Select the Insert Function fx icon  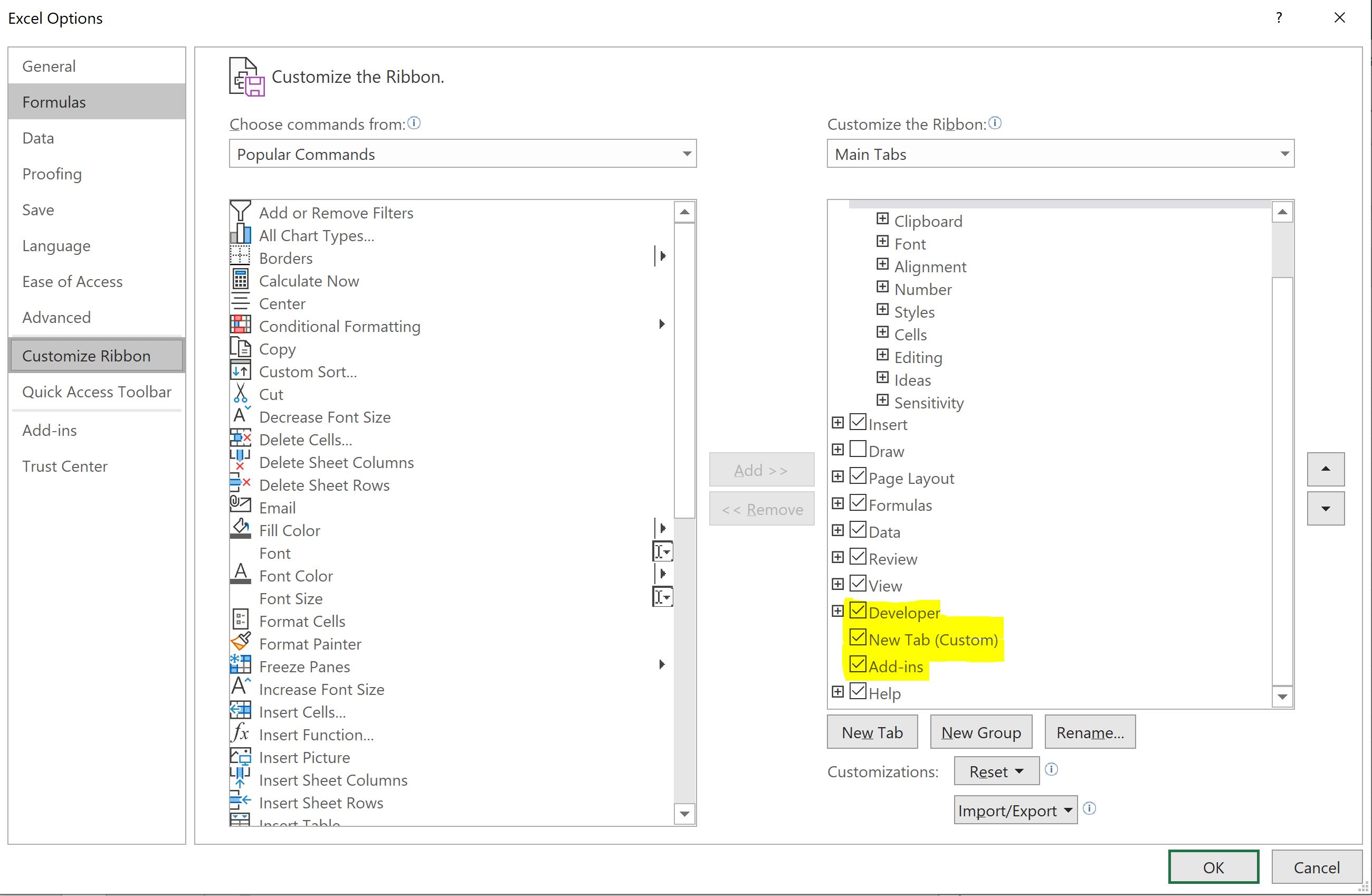pyautogui.click(x=240, y=733)
